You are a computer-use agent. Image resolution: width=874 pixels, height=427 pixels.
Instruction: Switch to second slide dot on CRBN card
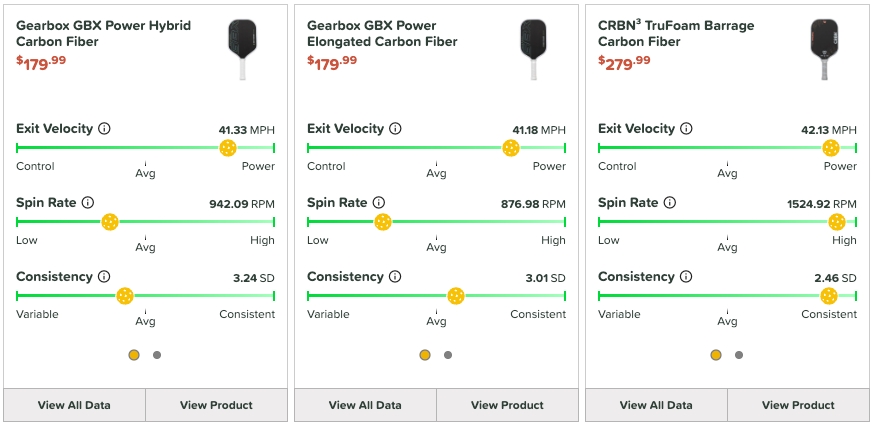[739, 355]
